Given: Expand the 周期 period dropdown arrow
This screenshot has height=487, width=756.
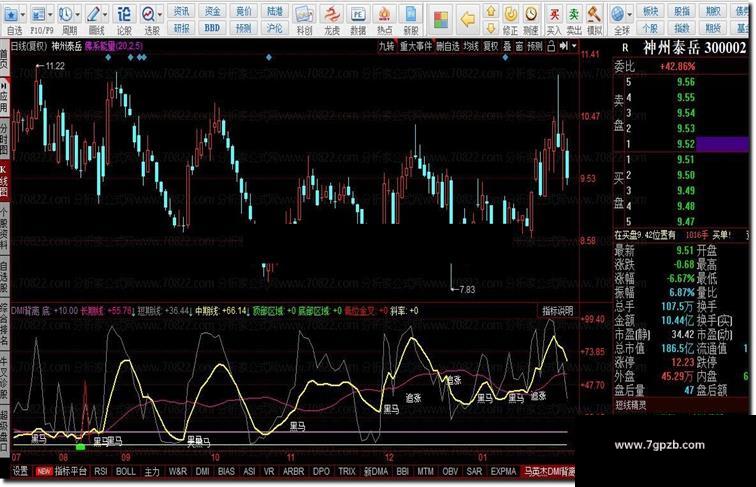Looking at the screenshot, I should tap(80, 14).
